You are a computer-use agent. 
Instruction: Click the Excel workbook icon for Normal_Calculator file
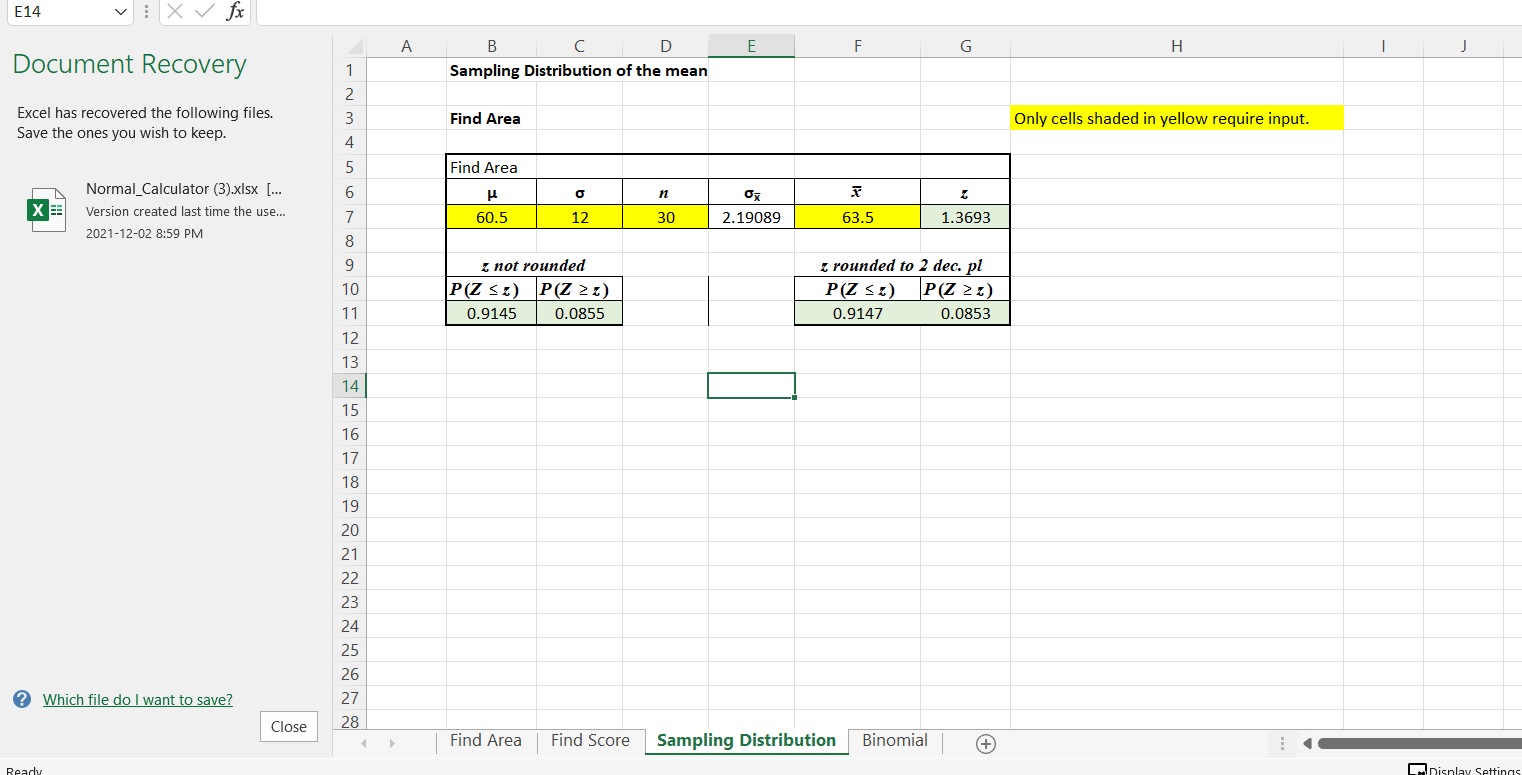point(46,210)
